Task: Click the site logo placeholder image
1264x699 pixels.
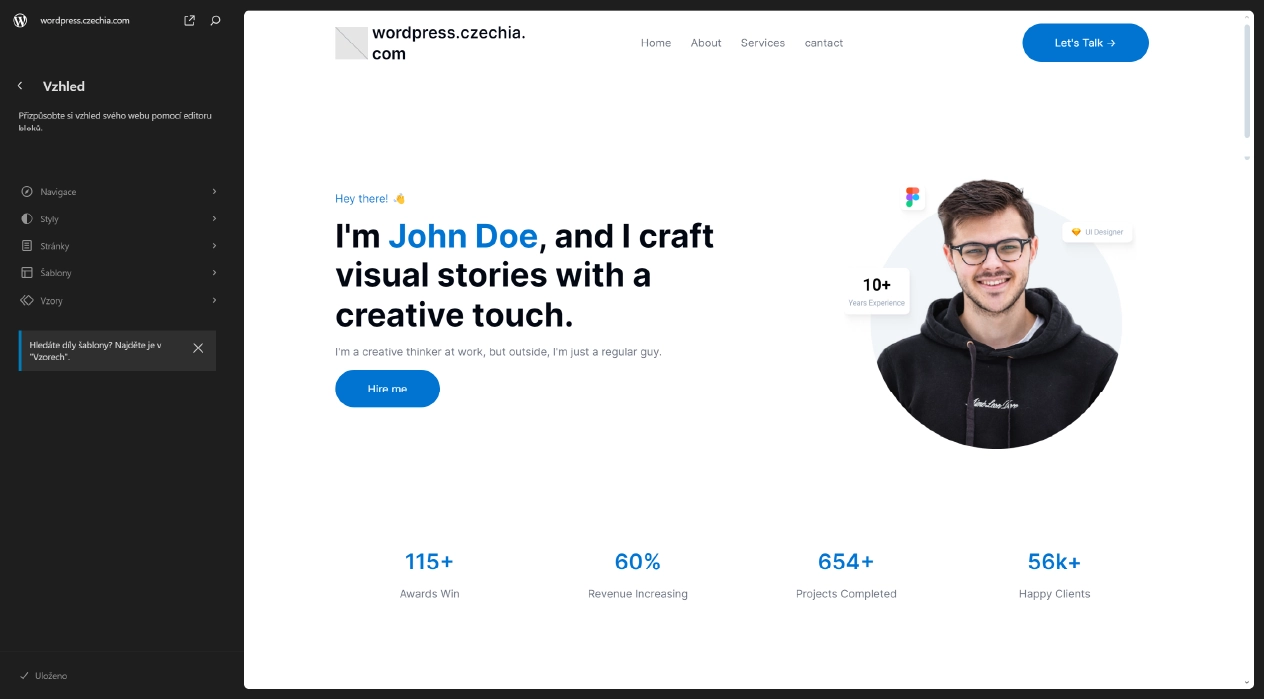Action: coord(351,43)
